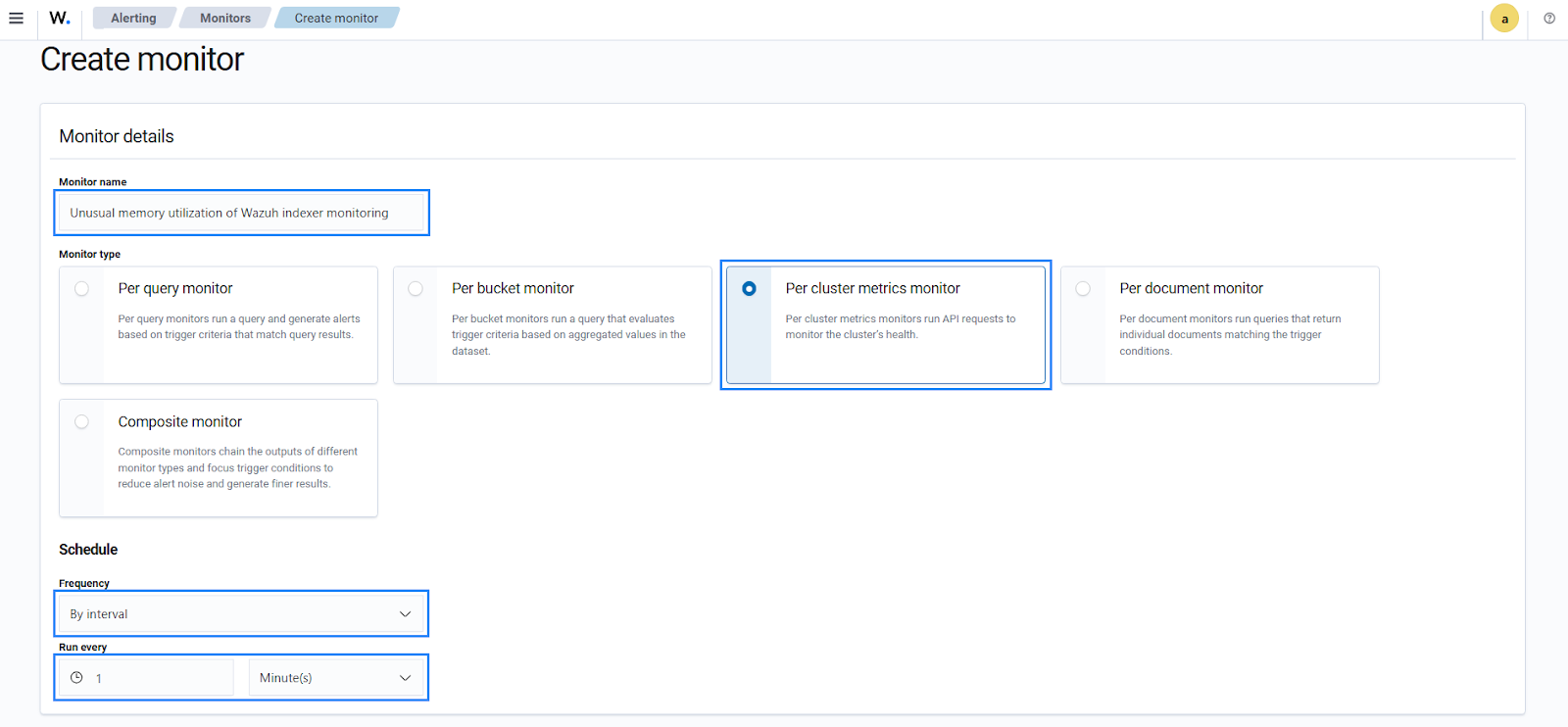Viewport: 1568px width, 727px height.
Task: Click the Schedule heading
Action: pos(88,550)
